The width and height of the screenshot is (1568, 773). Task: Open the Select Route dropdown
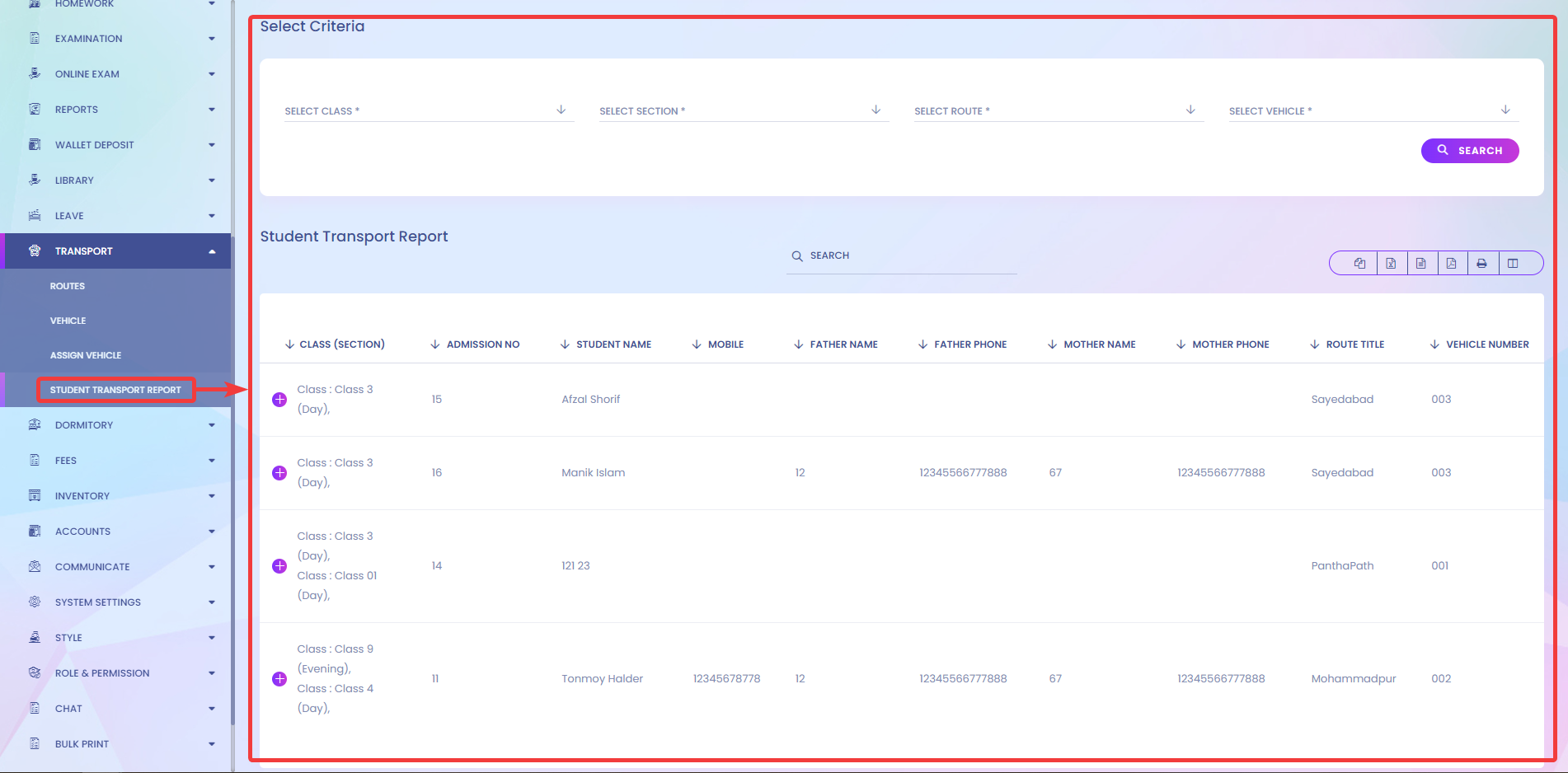pyautogui.click(x=1059, y=110)
